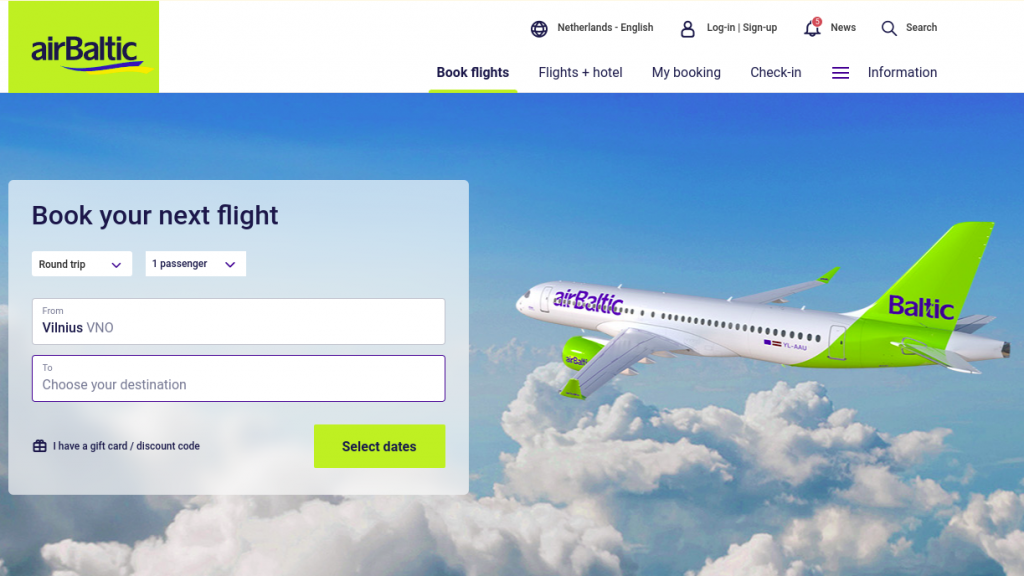
Task: Expand the 1 passenger dropdown
Action: point(195,264)
